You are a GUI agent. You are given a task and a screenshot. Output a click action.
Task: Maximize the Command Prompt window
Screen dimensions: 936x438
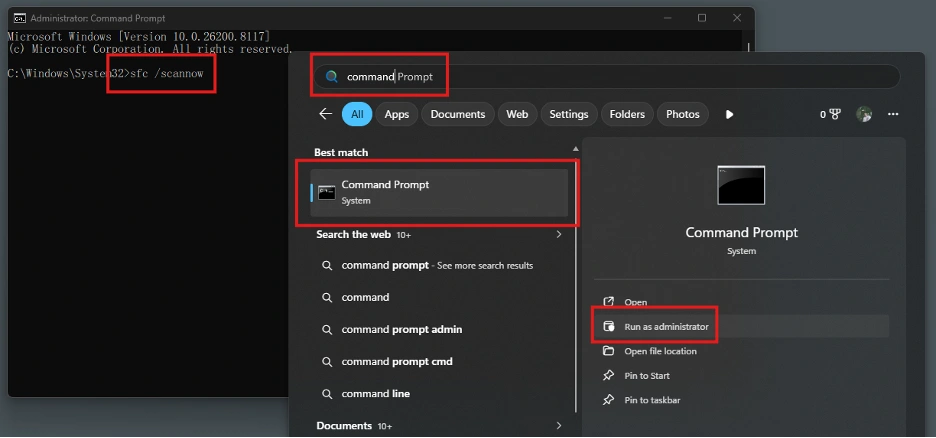pos(702,18)
